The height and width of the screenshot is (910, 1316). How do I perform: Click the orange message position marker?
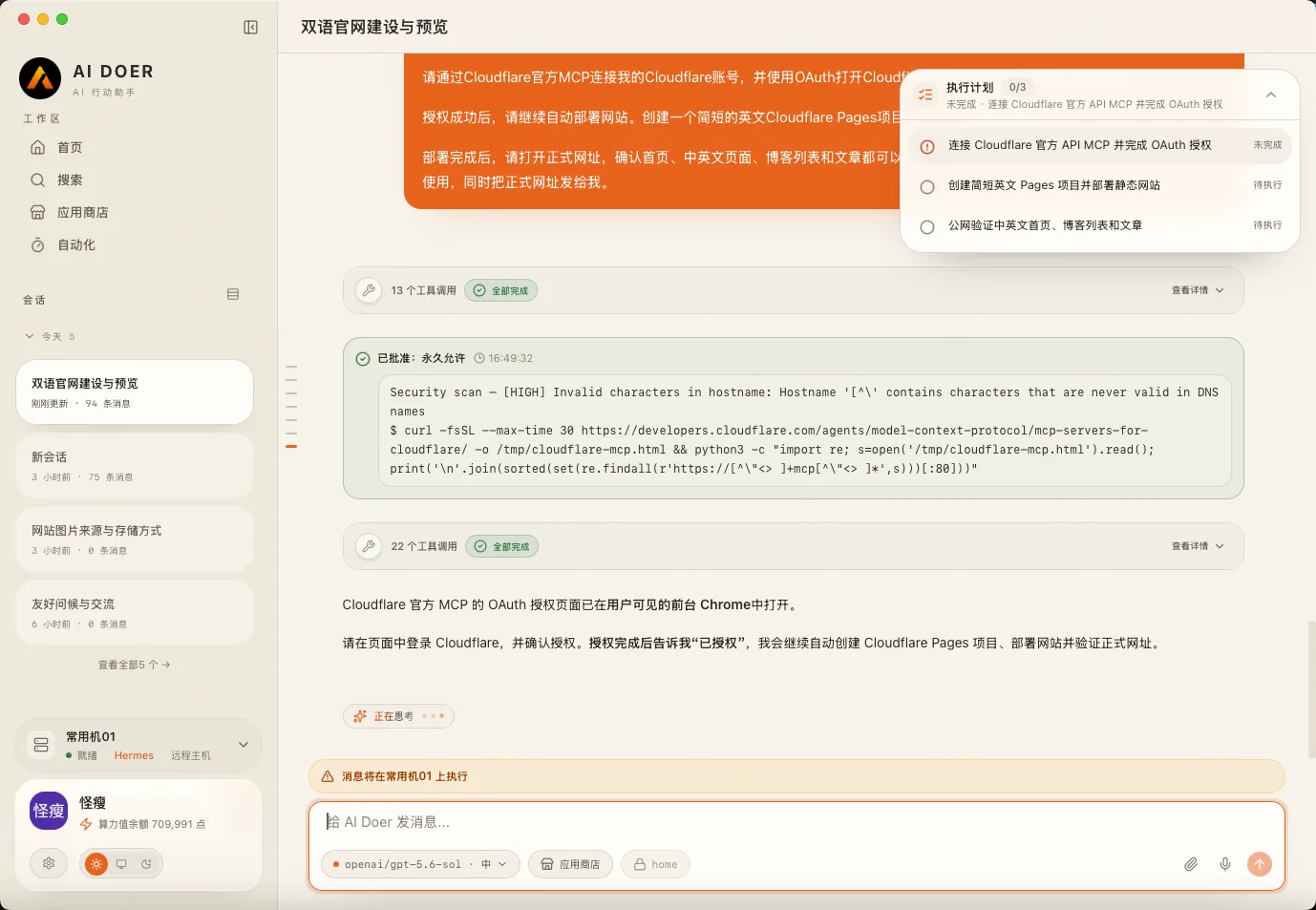pyautogui.click(x=291, y=446)
